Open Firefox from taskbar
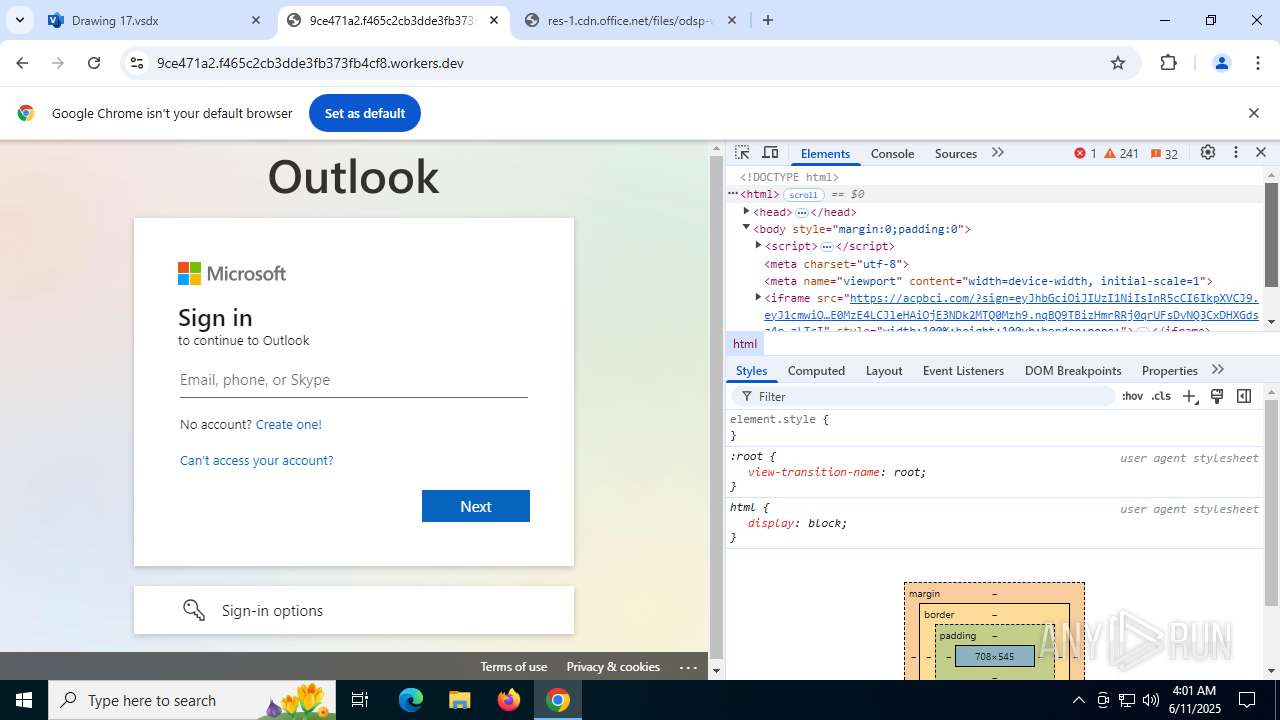This screenshot has height=720, width=1280. click(x=509, y=700)
